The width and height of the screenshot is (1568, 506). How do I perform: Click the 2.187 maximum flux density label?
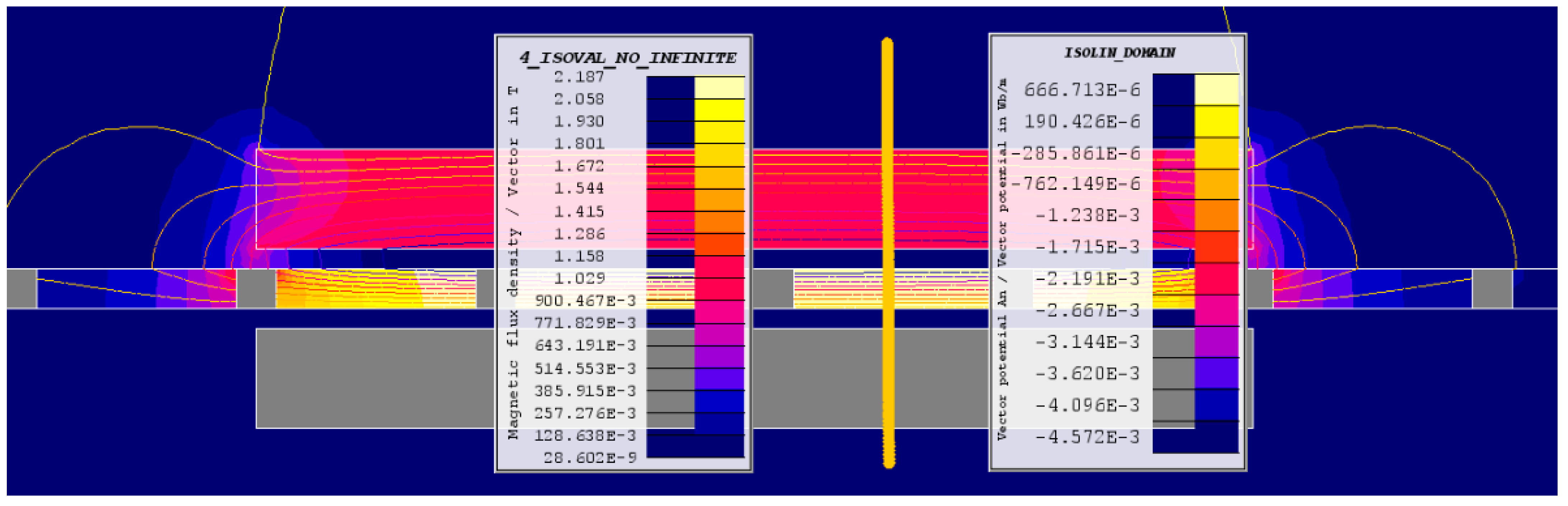pos(579,77)
